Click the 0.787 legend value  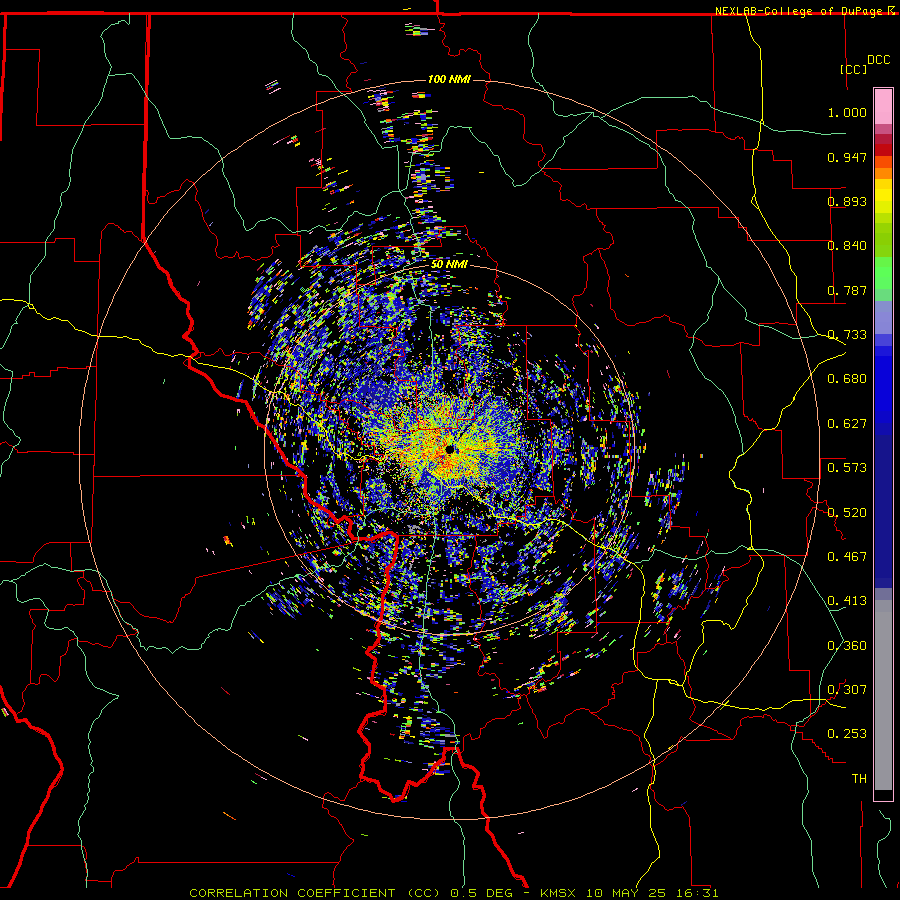pyautogui.click(x=847, y=290)
